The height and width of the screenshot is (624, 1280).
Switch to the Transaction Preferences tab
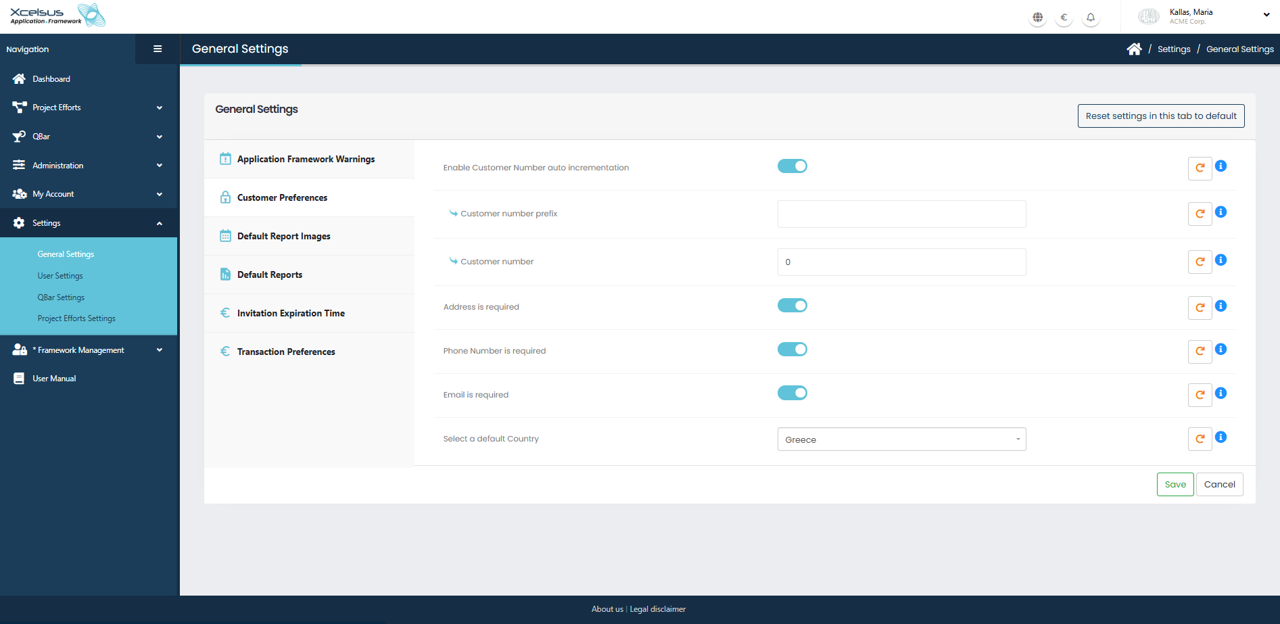(285, 352)
